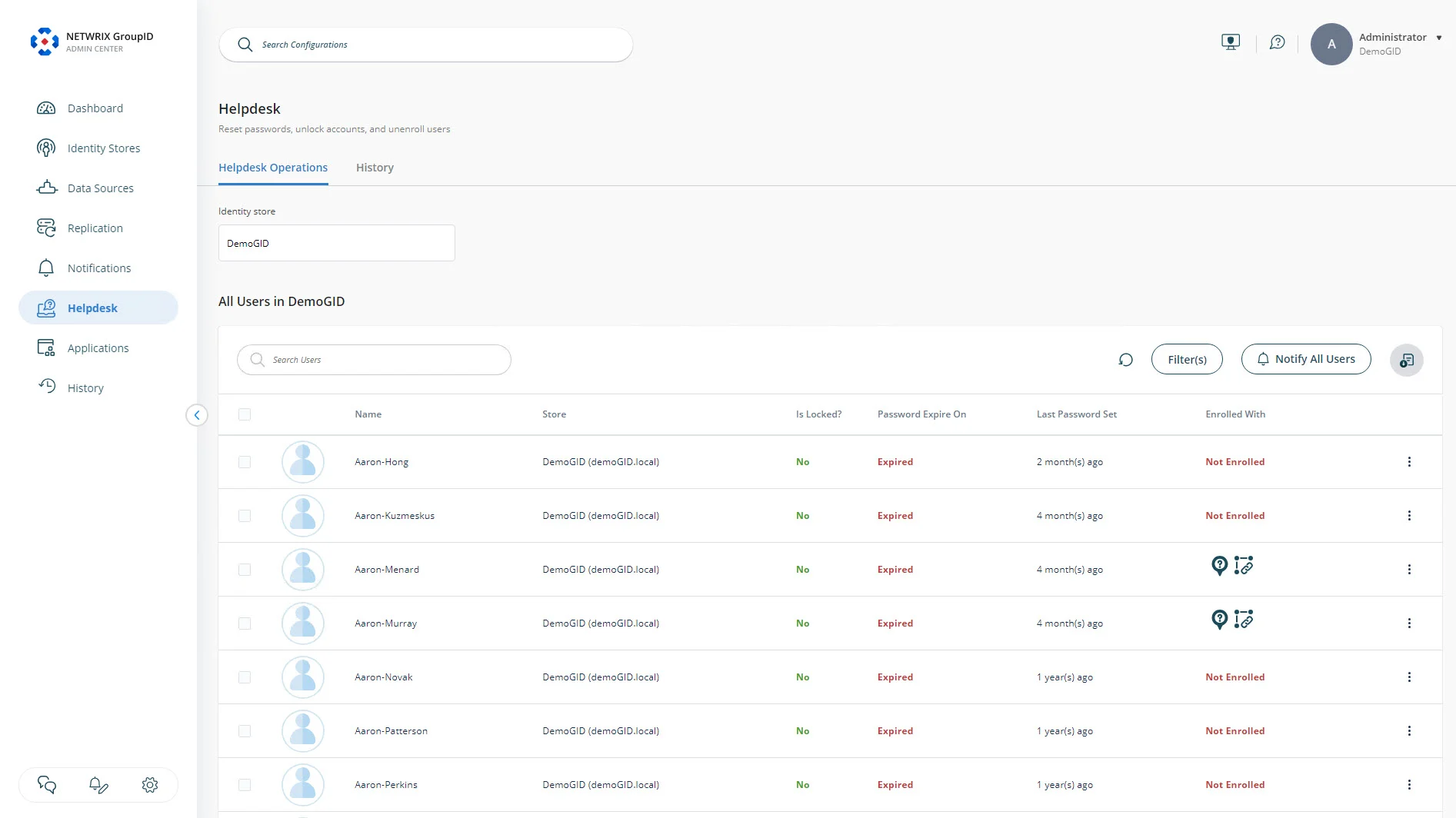Screen dimensions: 1456x818
Task: Open the three-dot menu for Aaron-Hong
Action: coord(1409,462)
